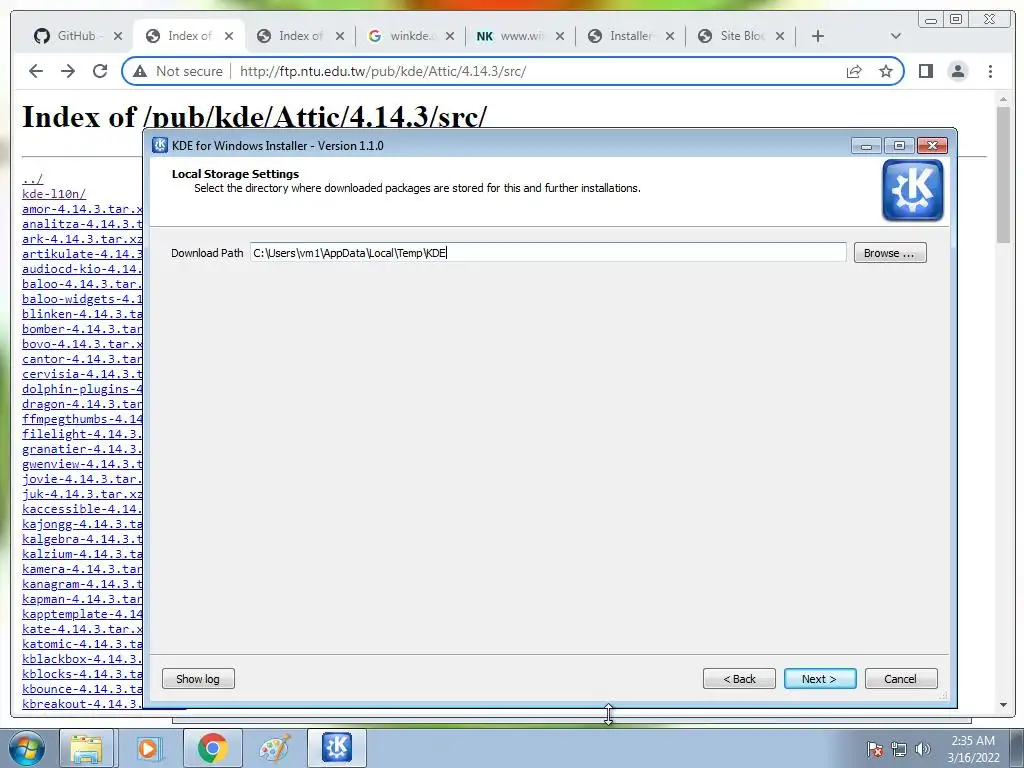Image resolution: width=1024 pixels, height=768 pixels.
Task: Click into the Download Path text field
Action: pyautogui.click(x=548, y=253)
